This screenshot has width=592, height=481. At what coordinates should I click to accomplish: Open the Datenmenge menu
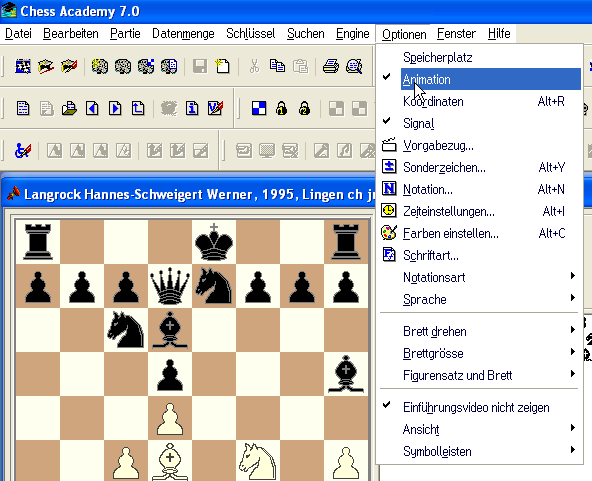pyautogui.click(x=183, y=34)
